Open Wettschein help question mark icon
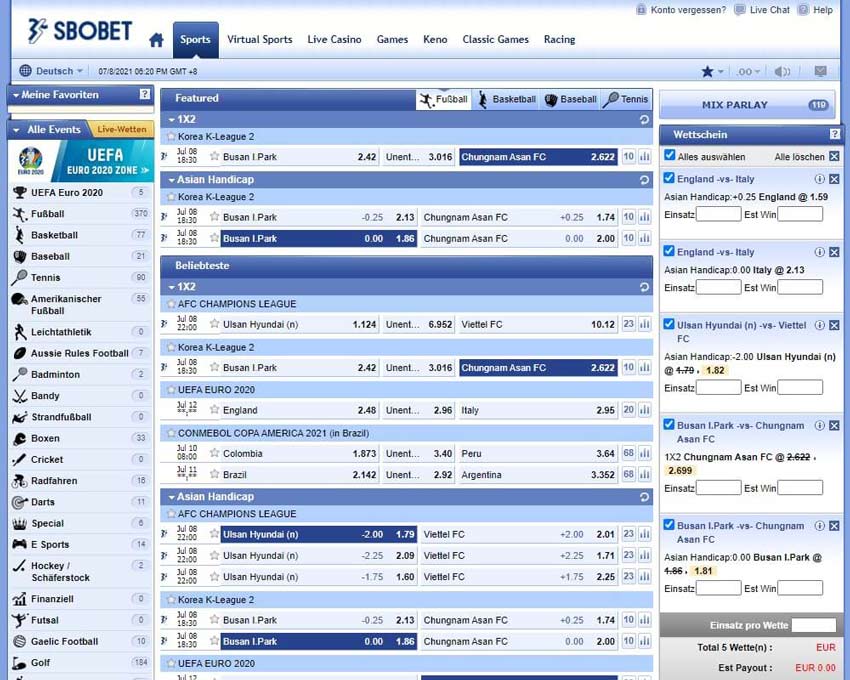The image size is (850, 680). 835,134
